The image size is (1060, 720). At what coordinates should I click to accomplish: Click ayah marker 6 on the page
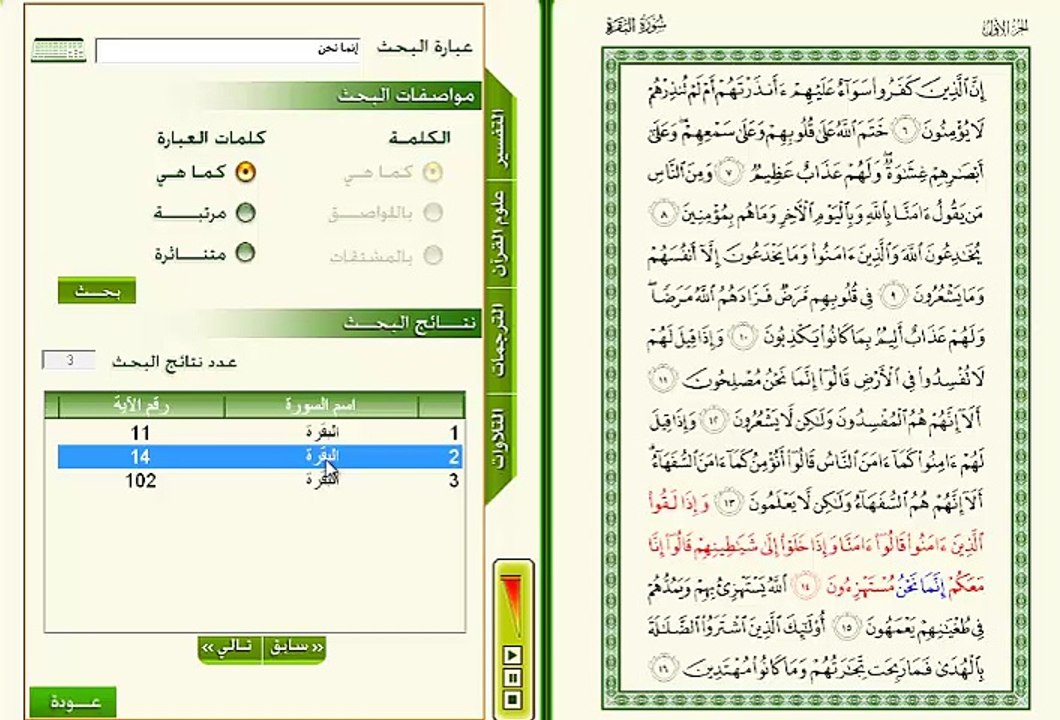907,129
